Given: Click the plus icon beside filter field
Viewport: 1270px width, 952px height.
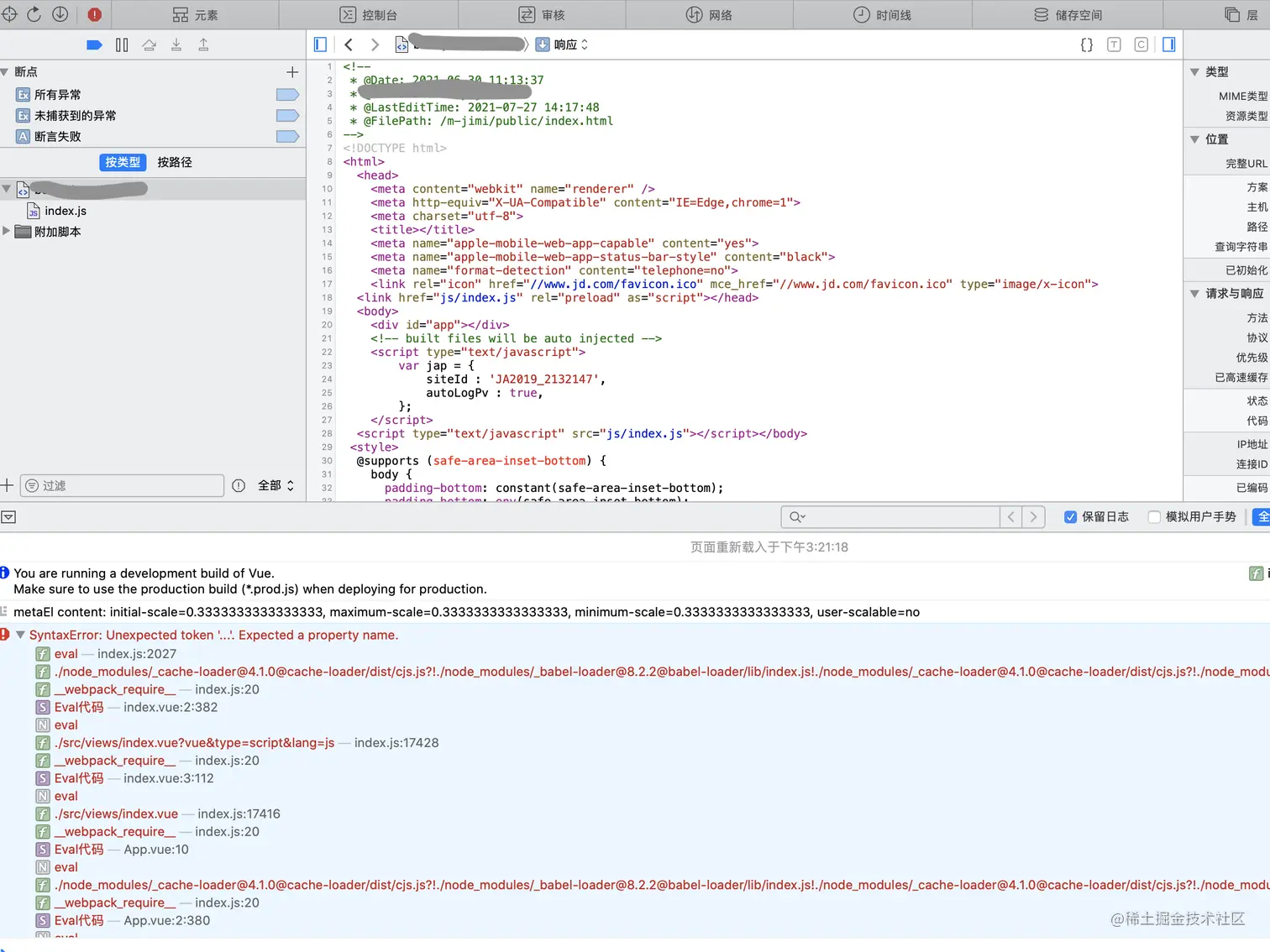Looking at the screenshot, I should 8,485.
